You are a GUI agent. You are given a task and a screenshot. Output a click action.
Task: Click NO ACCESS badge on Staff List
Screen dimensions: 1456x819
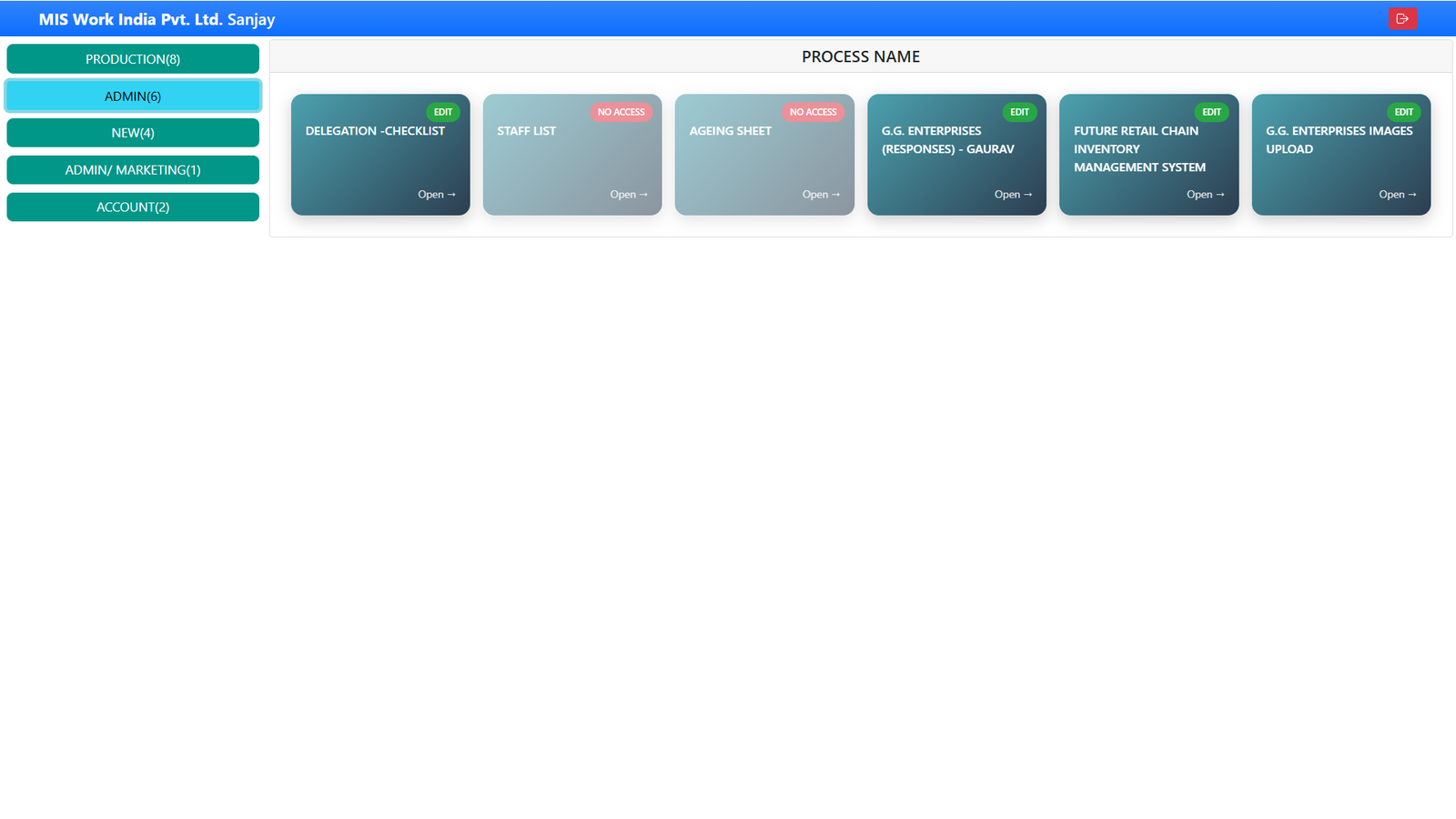point(621,112)
